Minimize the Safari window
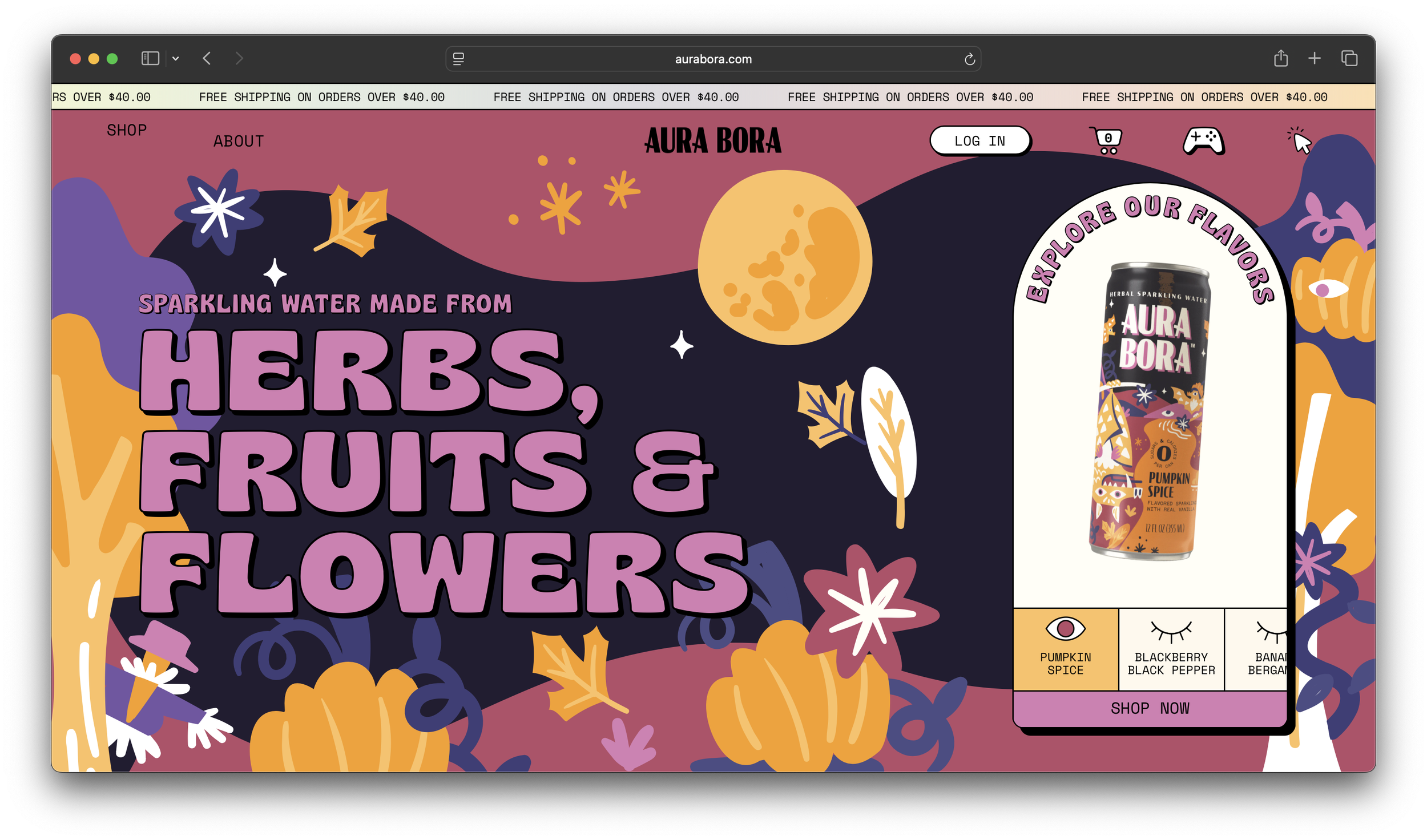Image resolution: width=1427 pixels, height=840 pixels. click(94, 59)
